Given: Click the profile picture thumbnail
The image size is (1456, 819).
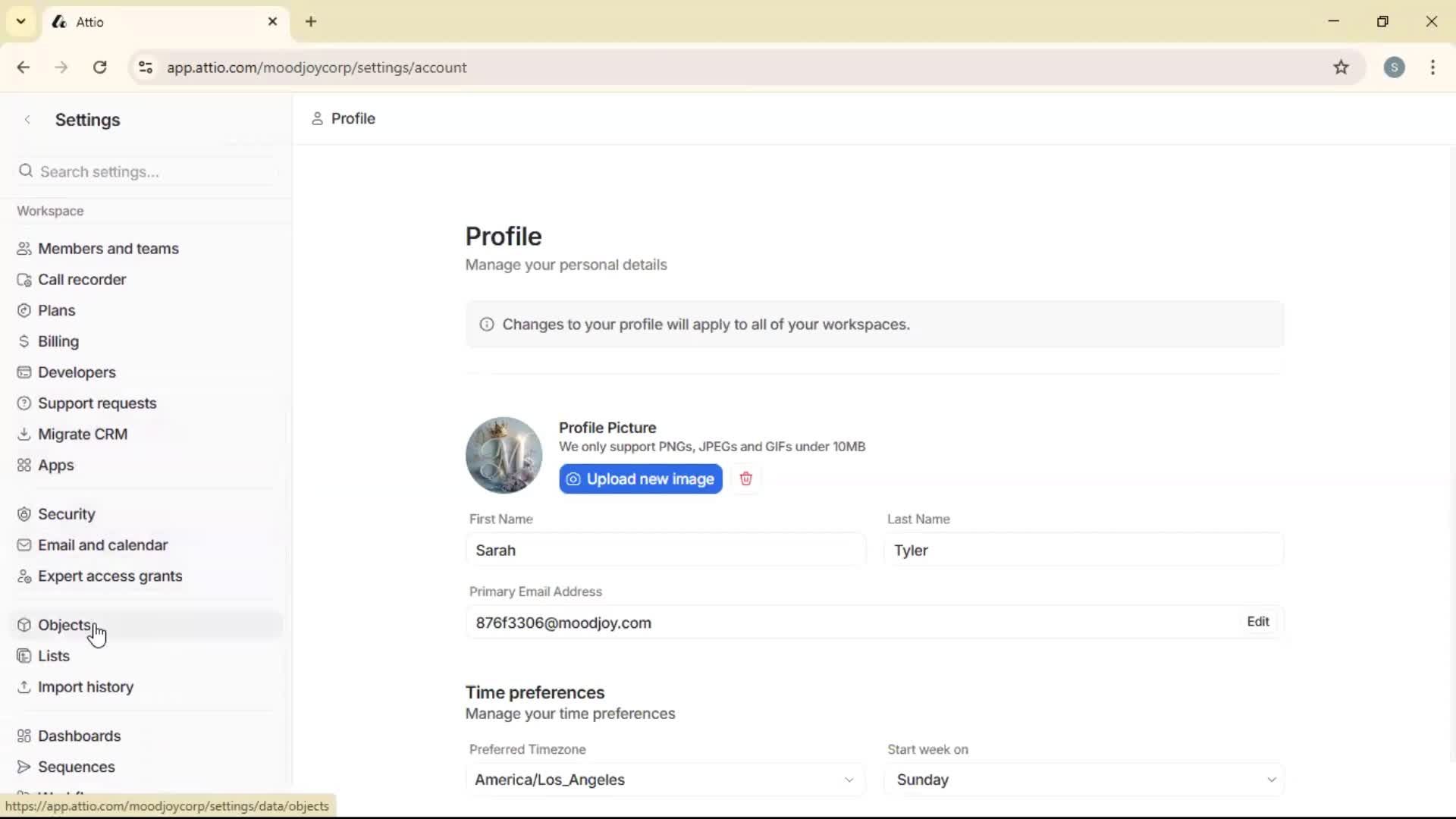Looking at the screenshot, I should [504, 455].
